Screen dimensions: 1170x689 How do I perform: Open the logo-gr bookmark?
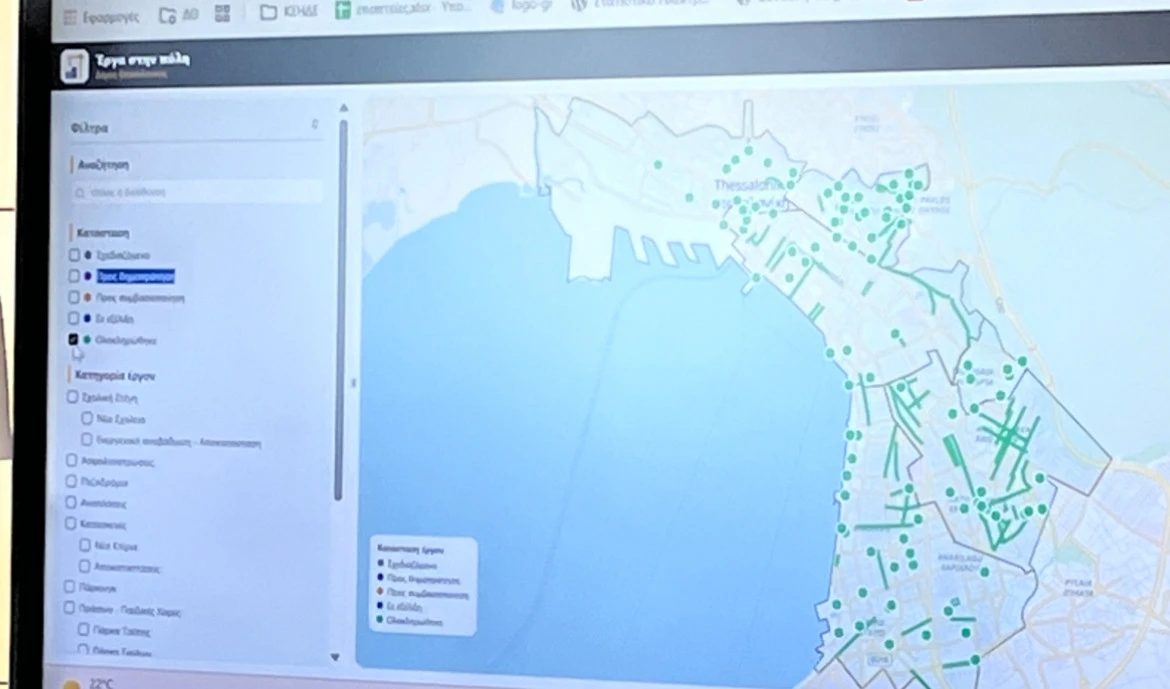[520, 6]
